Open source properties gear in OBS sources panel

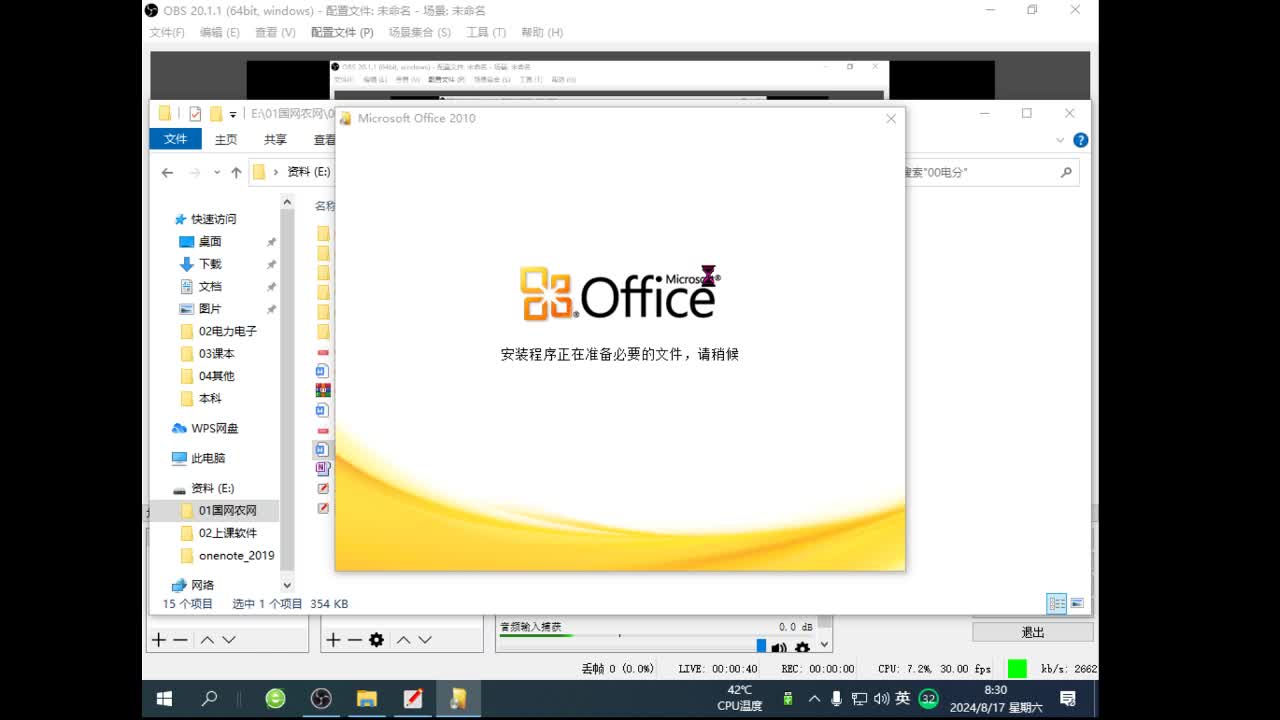point(376,640)
